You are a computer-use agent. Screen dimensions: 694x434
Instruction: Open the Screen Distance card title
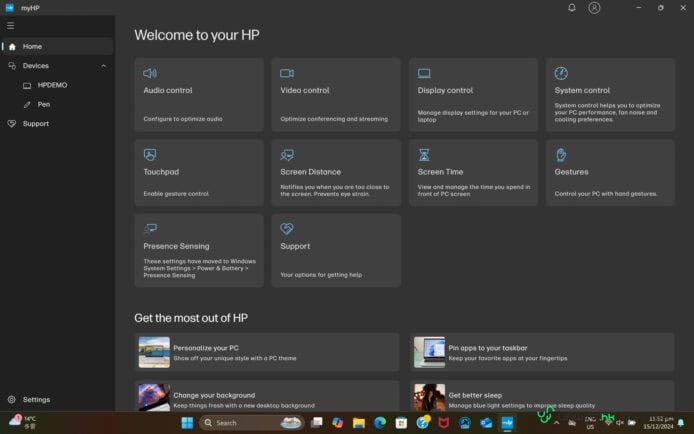311,172
